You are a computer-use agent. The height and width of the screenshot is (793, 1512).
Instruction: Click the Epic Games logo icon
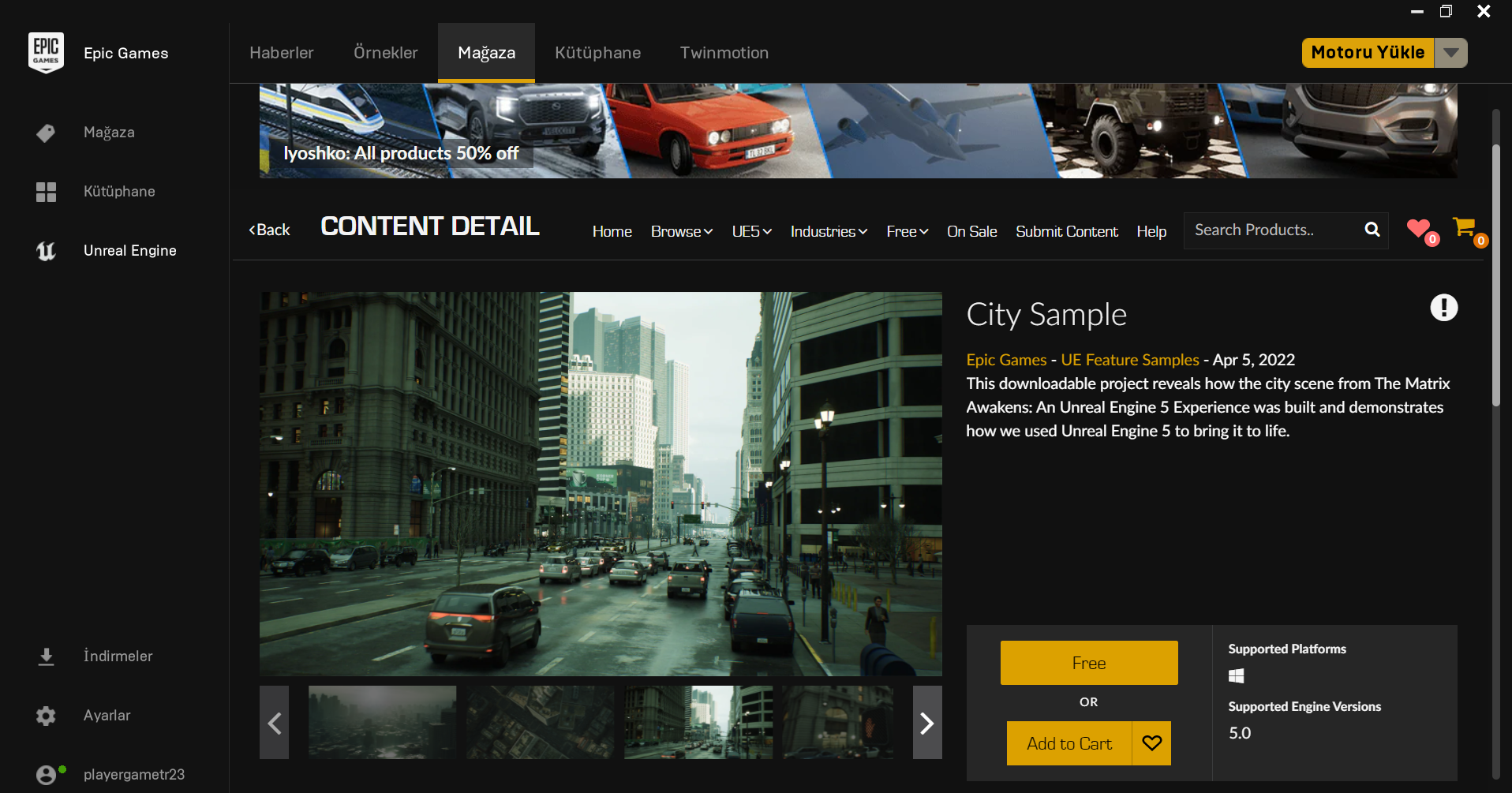click(x=46, y=53)
